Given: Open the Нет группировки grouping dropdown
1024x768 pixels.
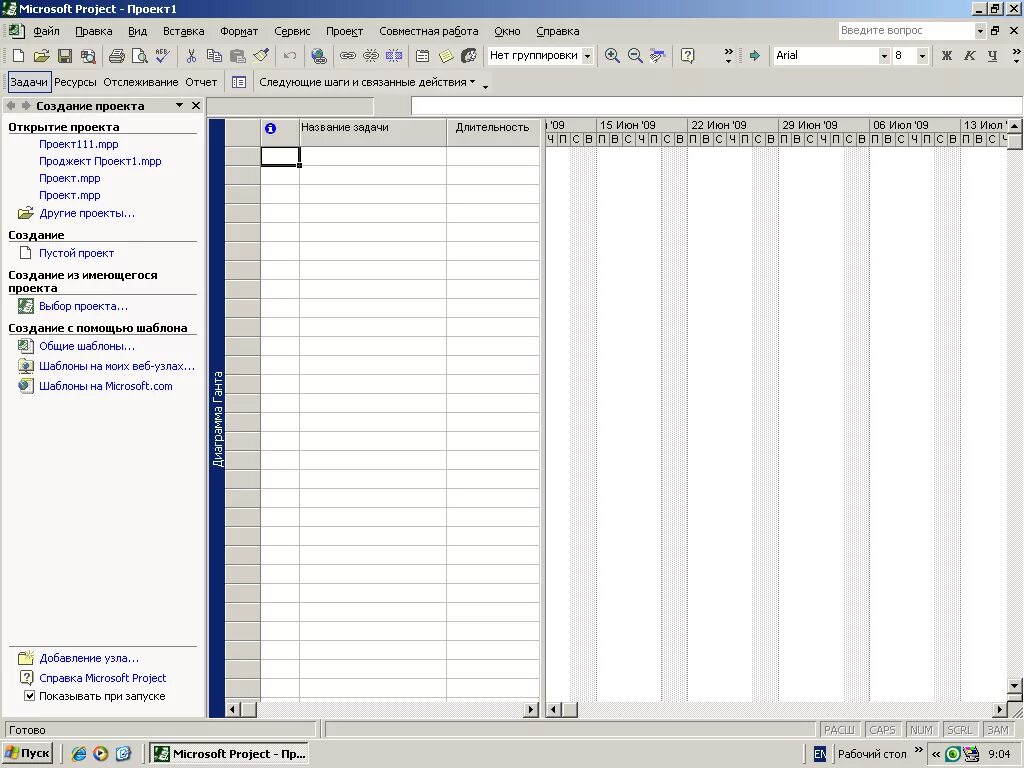Looking at the screenshot, I should [587, 56].
